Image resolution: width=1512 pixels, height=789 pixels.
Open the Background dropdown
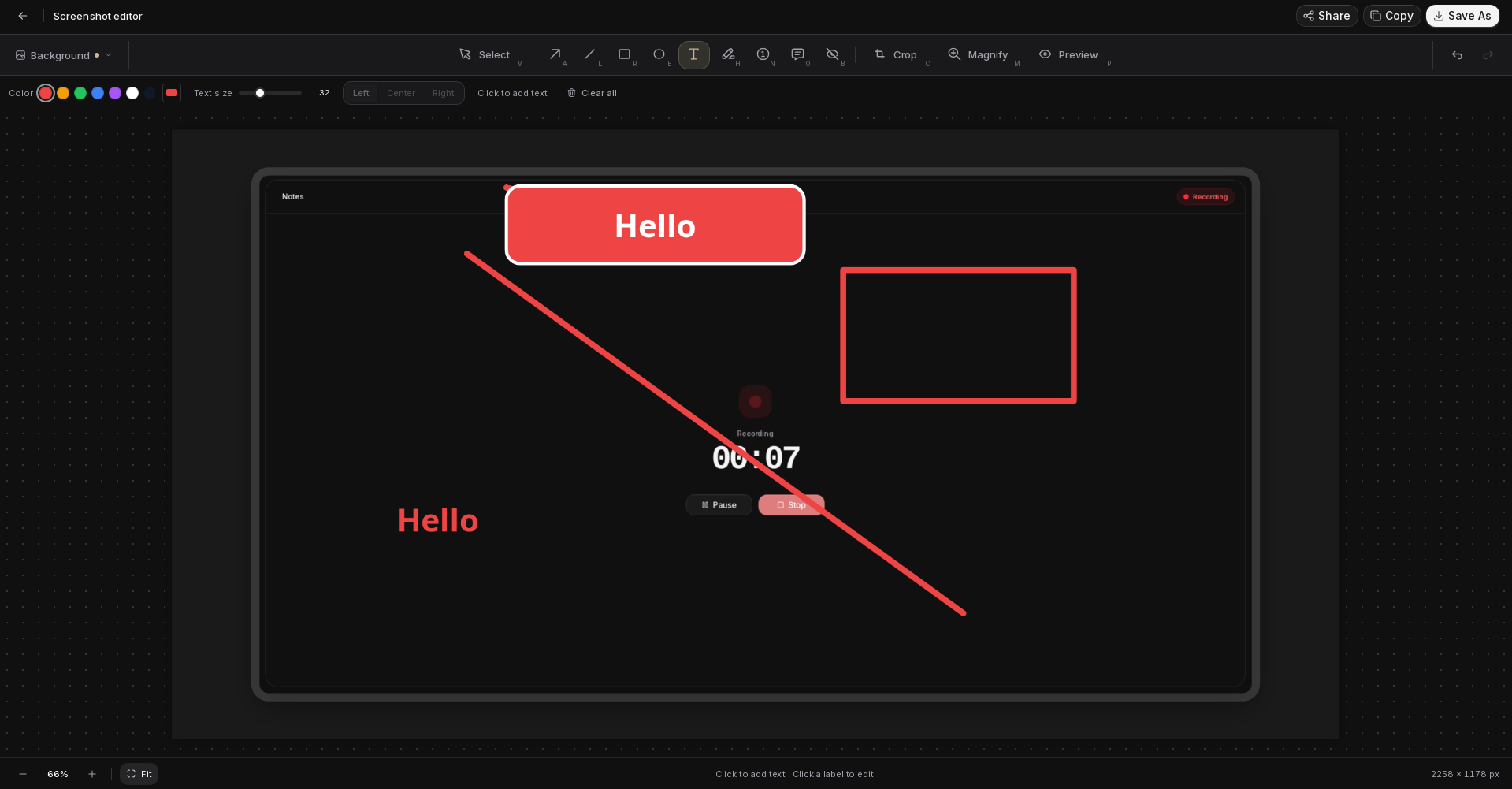[64, 55]
